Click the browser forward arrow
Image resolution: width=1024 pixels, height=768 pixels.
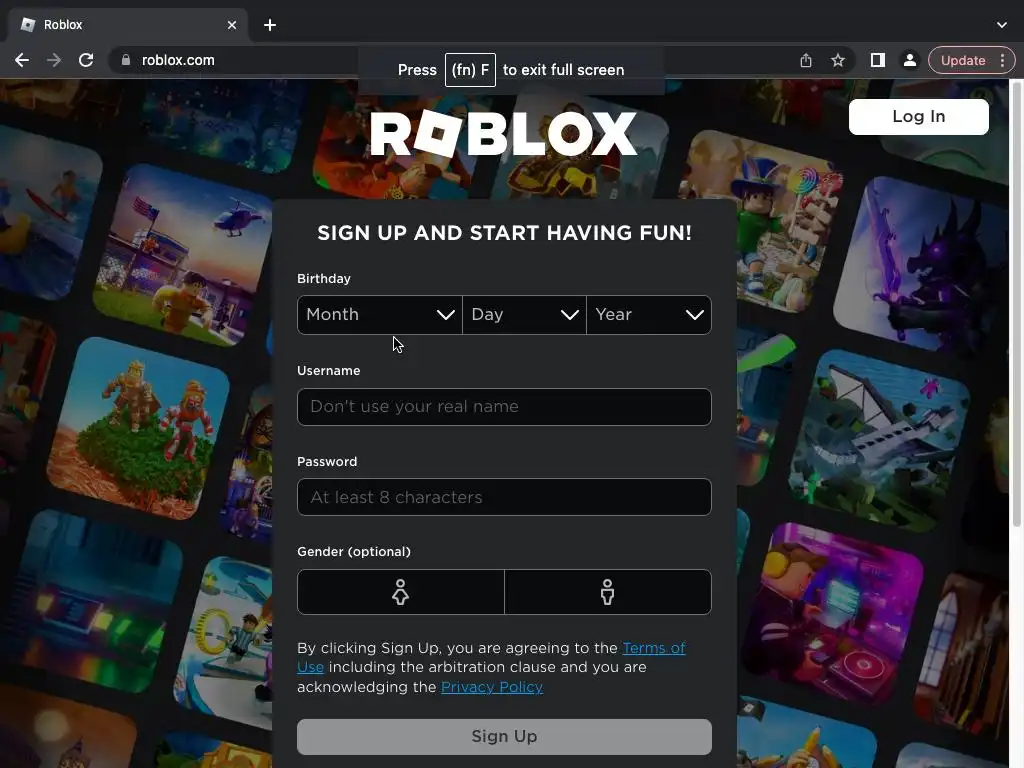tap(54, 60)
